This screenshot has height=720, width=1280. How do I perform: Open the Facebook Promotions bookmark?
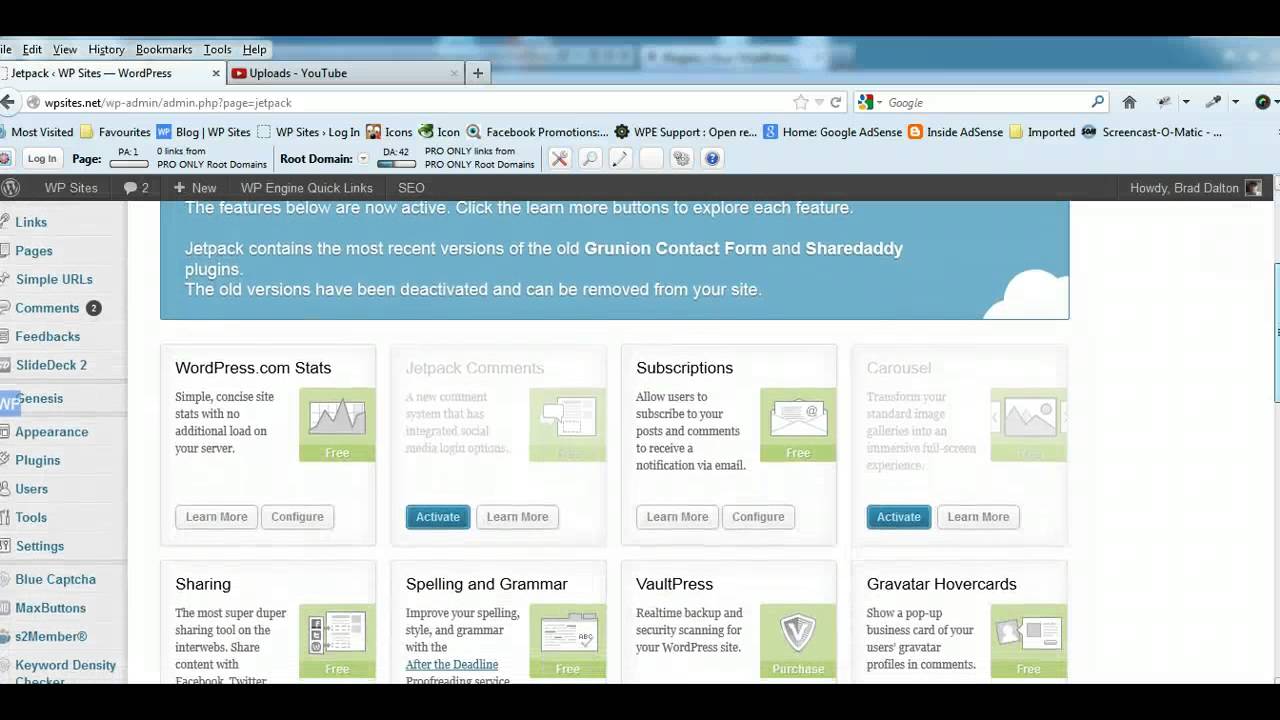[537, 132]
